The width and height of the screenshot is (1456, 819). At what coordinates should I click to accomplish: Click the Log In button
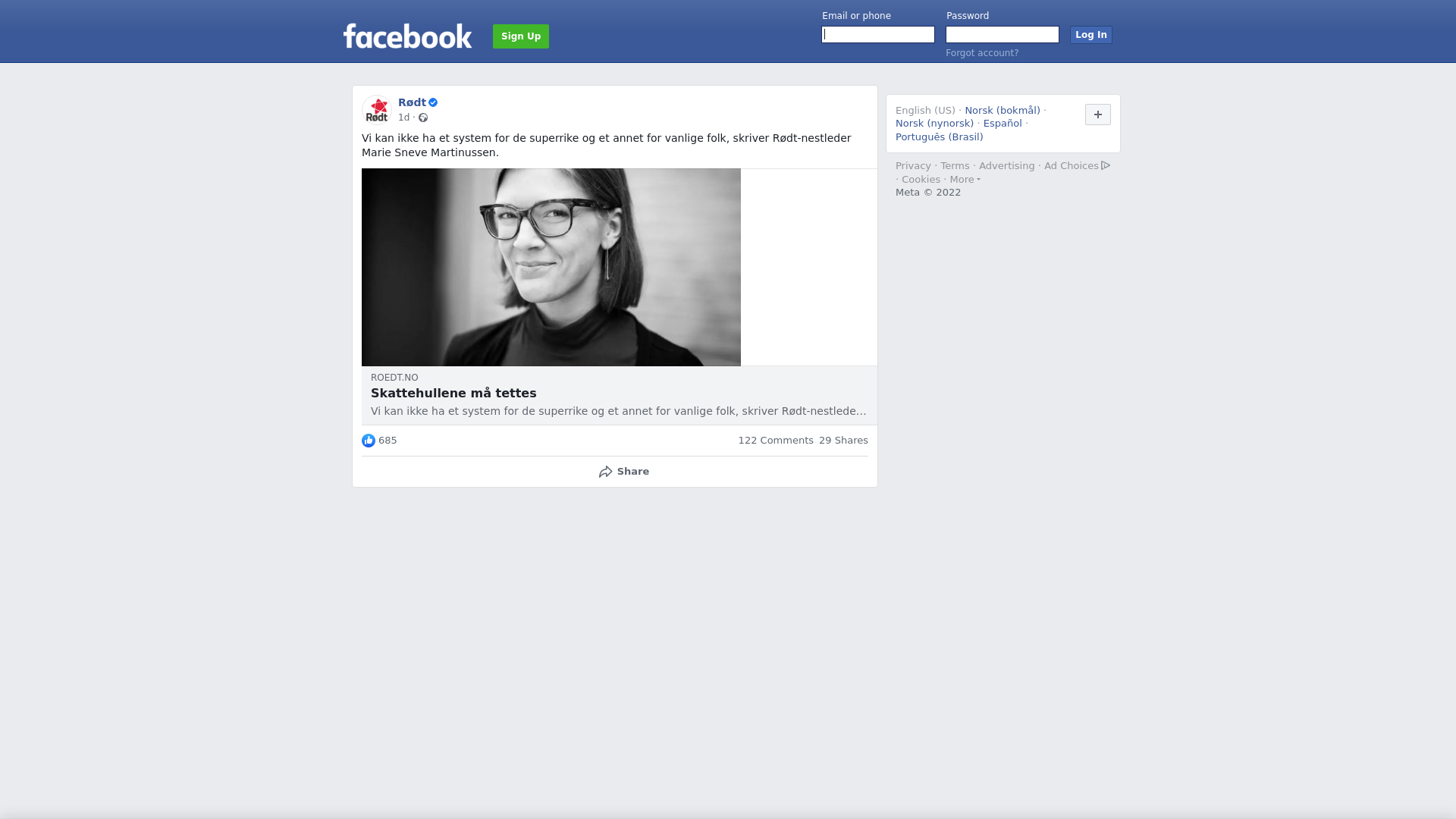(1091, 35)
